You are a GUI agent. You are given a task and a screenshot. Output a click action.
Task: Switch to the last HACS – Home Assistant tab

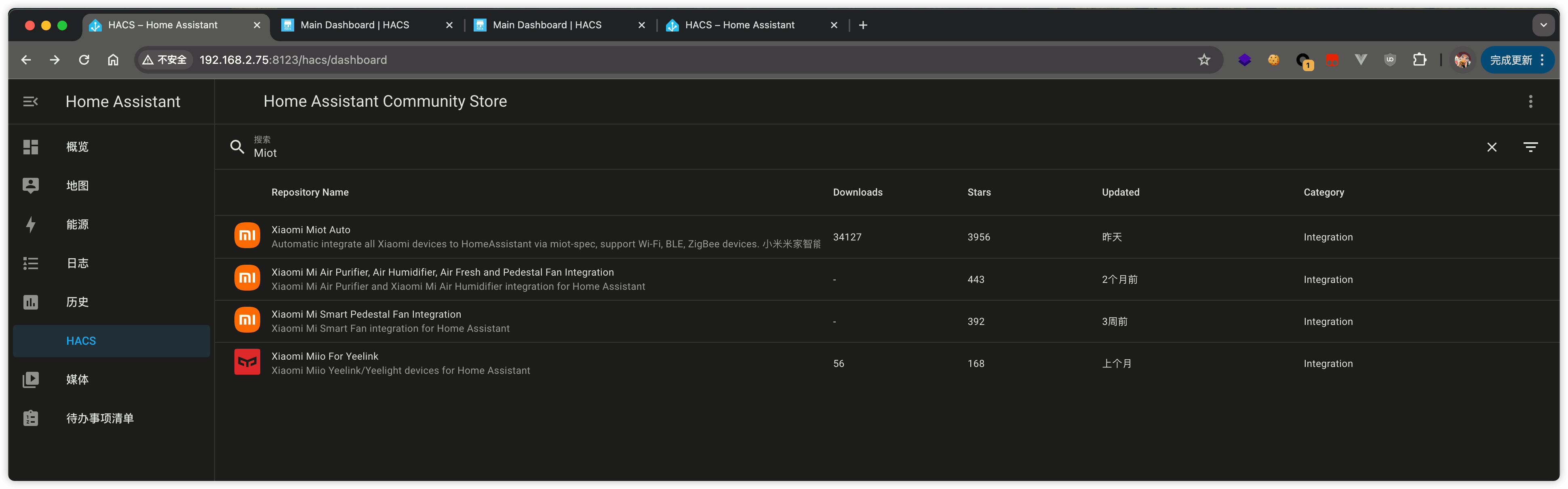click(739, 25)
